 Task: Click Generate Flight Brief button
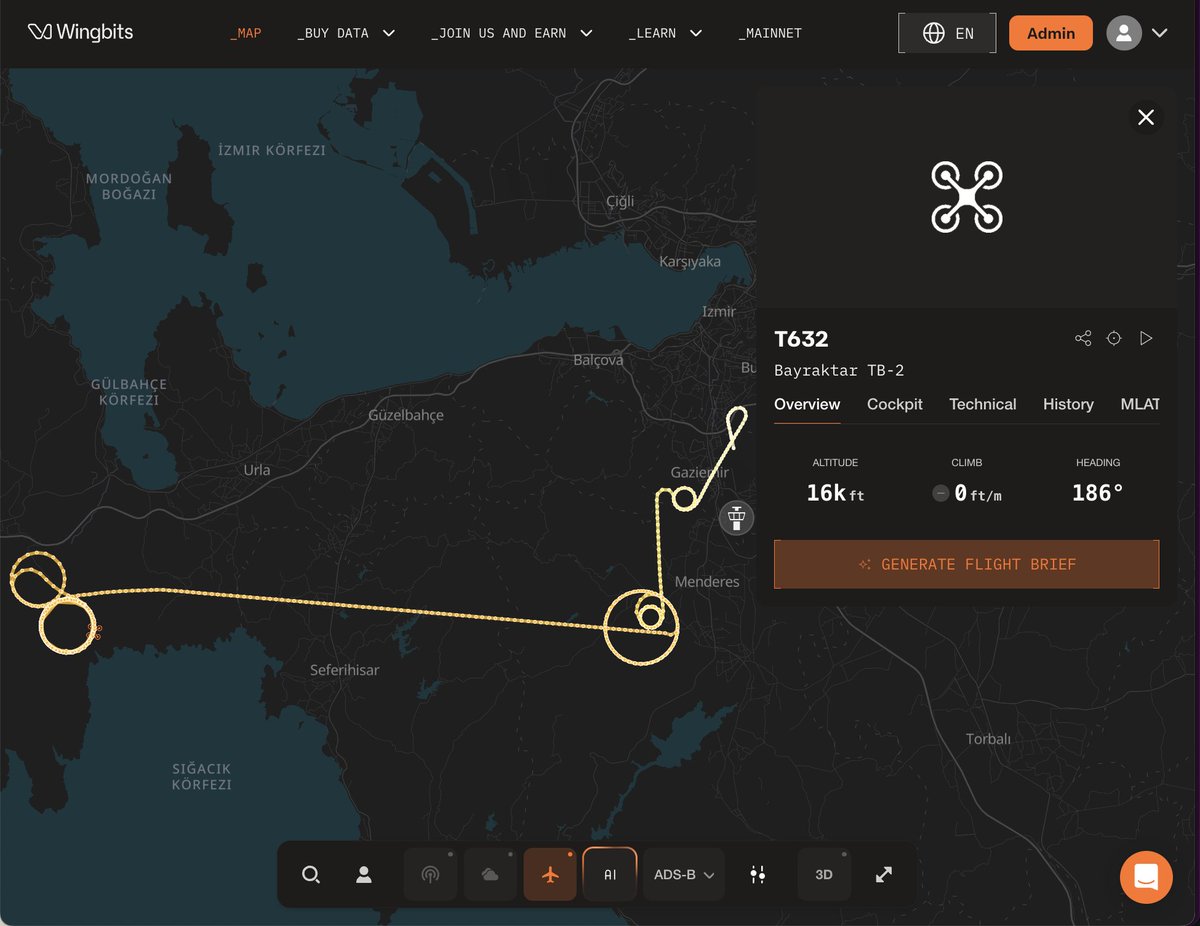pyautogui.click(x=967, y=564)
